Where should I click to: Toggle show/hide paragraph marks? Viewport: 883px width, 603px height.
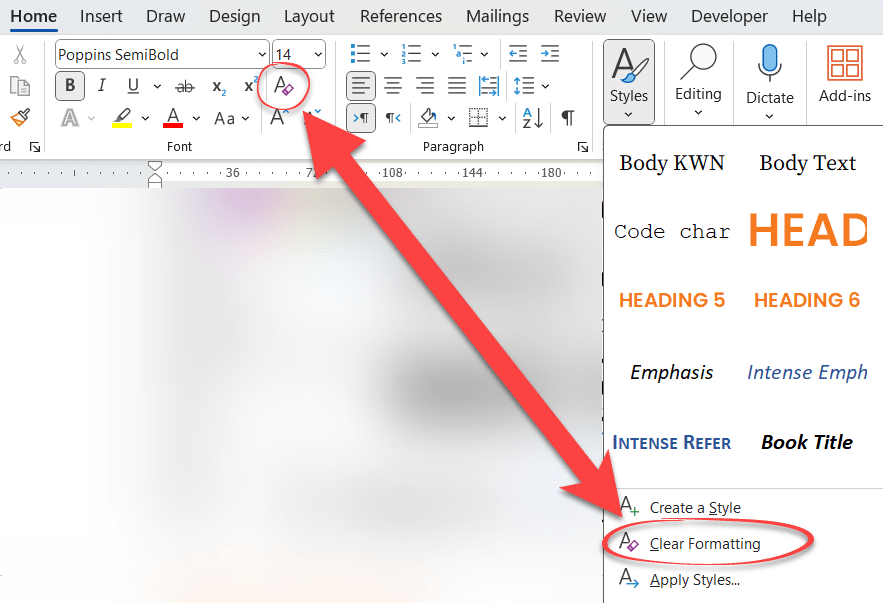coord(565,117)
